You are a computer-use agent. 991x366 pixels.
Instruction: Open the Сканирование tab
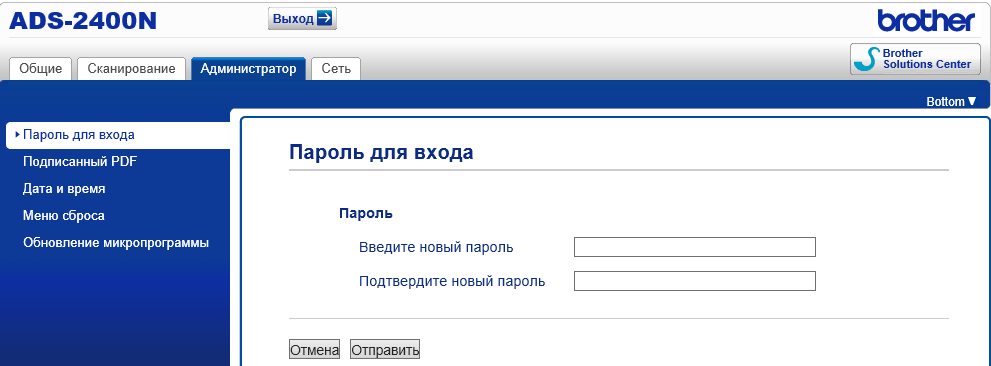tap(131, 69)
